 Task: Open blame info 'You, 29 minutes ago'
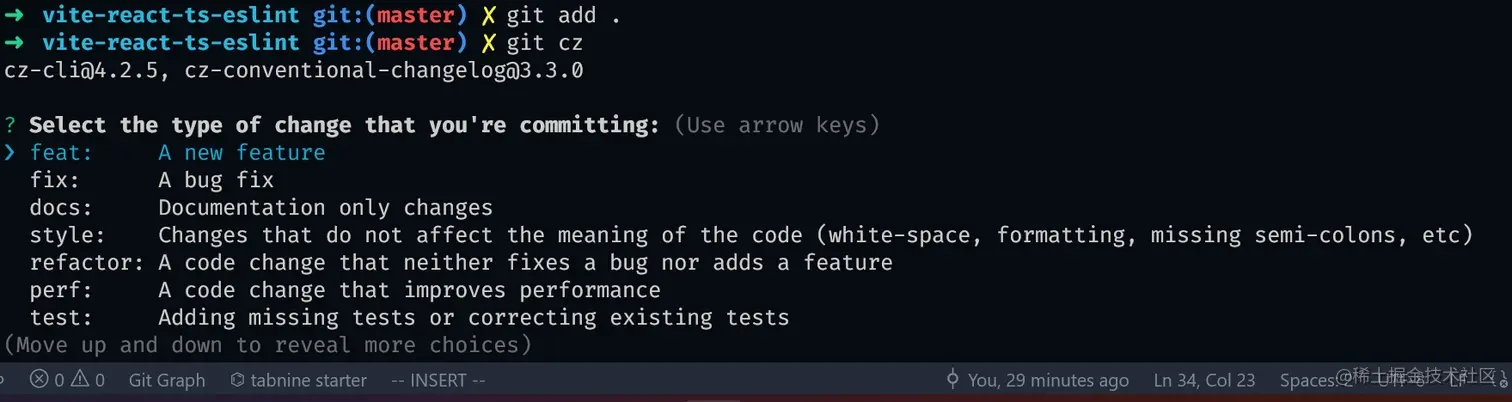click(1048, 380)
